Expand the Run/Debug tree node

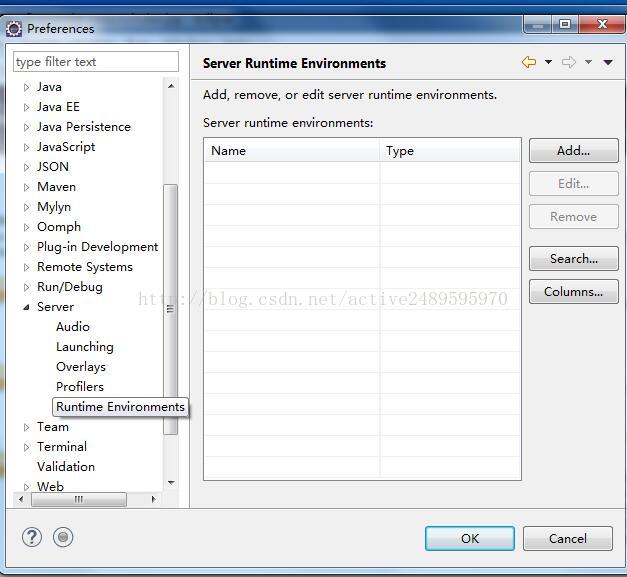point(26,287)
